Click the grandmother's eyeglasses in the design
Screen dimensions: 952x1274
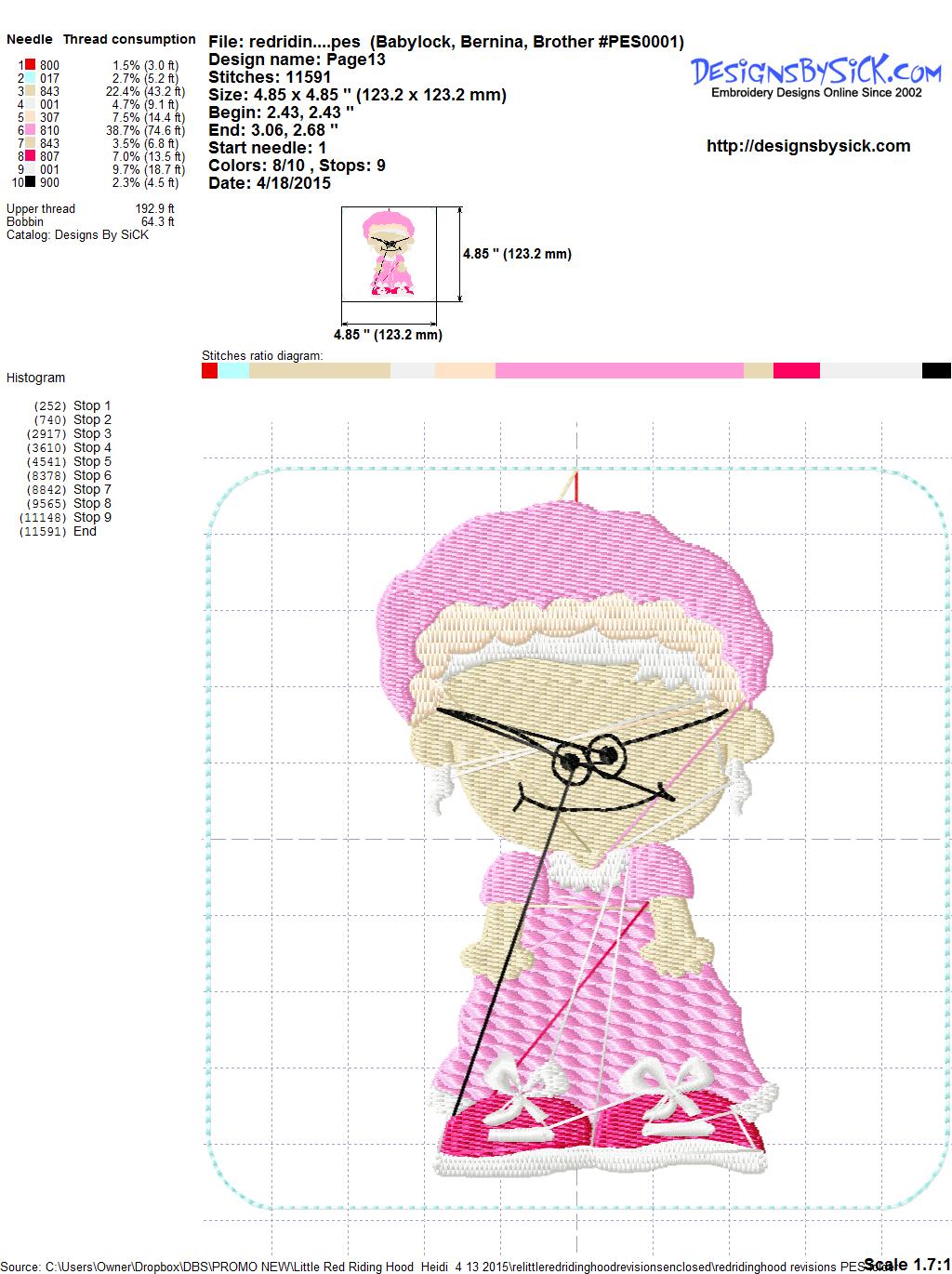click(588, 756)
